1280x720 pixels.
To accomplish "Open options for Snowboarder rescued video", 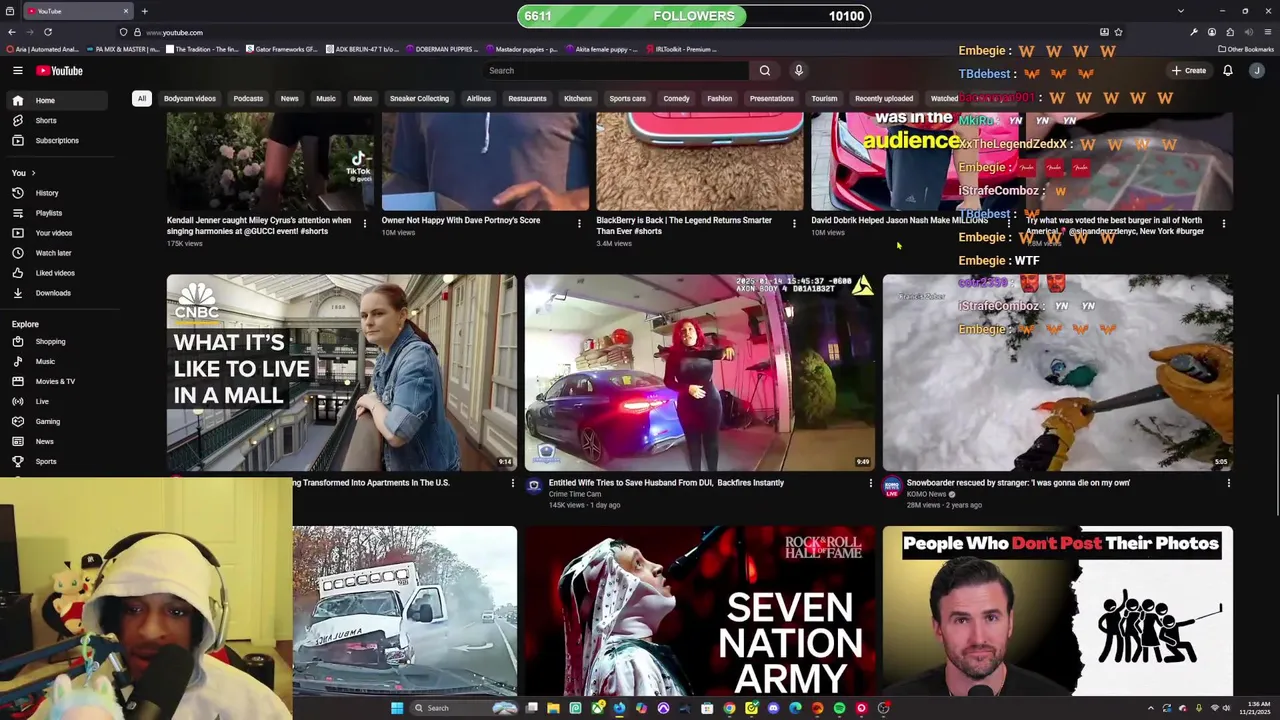I will tap(1228, 483).
